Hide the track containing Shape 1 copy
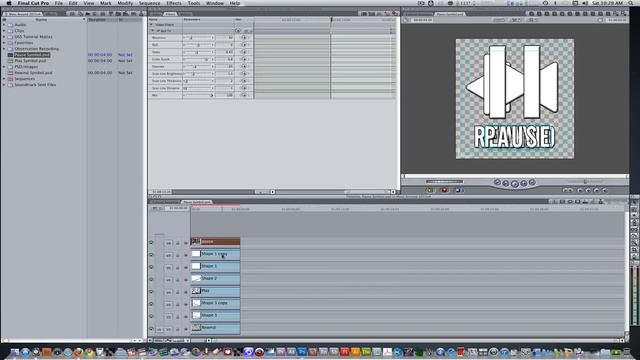Image resolution: width=640 pixels, height=360 pixels. click(x=151, y=255)
